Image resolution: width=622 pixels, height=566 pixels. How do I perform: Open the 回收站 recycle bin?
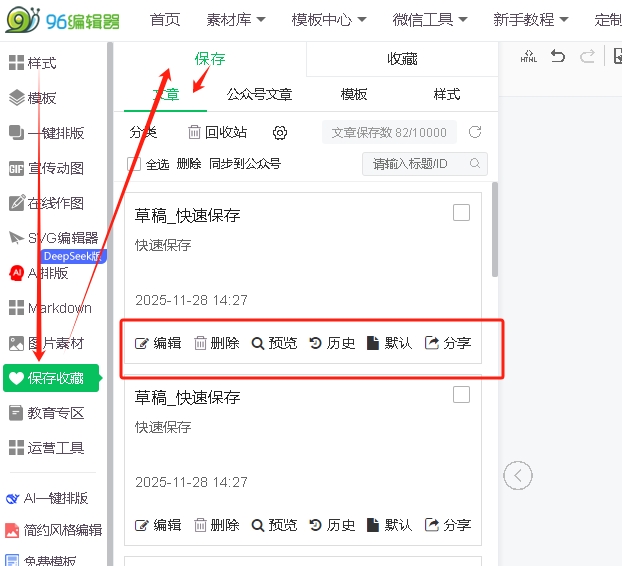pyautogui.click(x=217, y=133)
